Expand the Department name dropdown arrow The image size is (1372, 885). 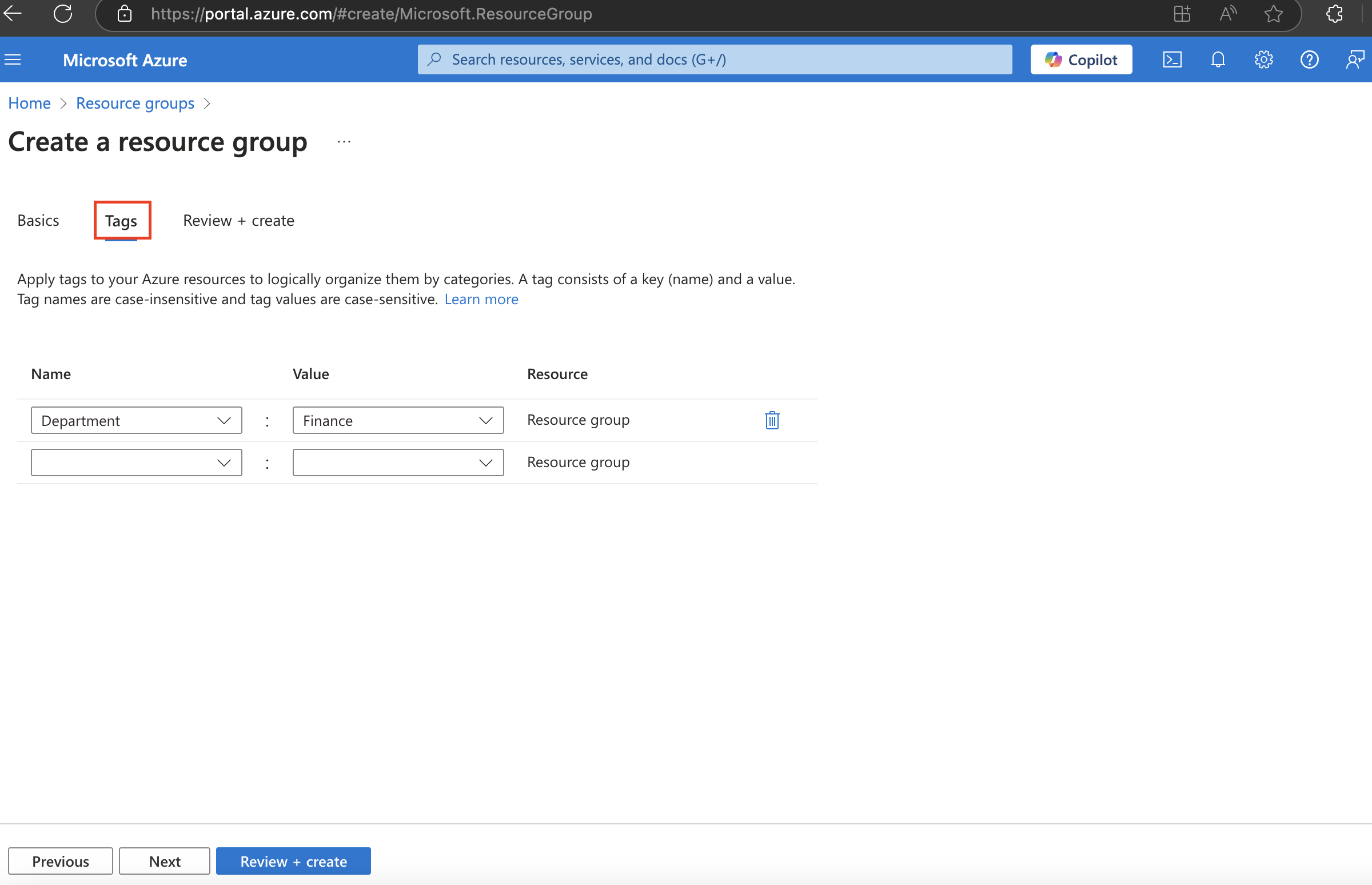click(x=224, y=421)
